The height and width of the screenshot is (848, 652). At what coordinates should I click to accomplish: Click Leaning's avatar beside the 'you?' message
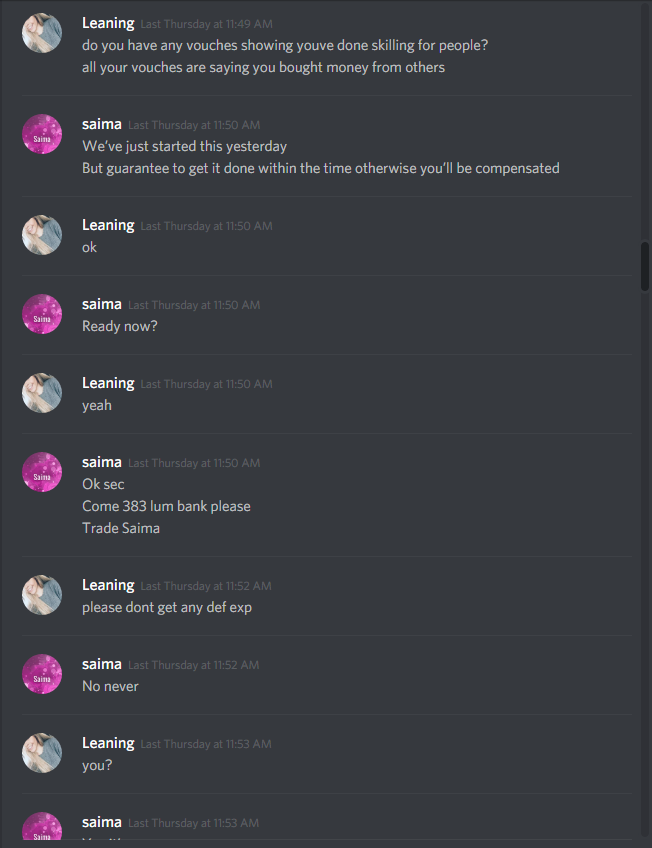(42, 753)
